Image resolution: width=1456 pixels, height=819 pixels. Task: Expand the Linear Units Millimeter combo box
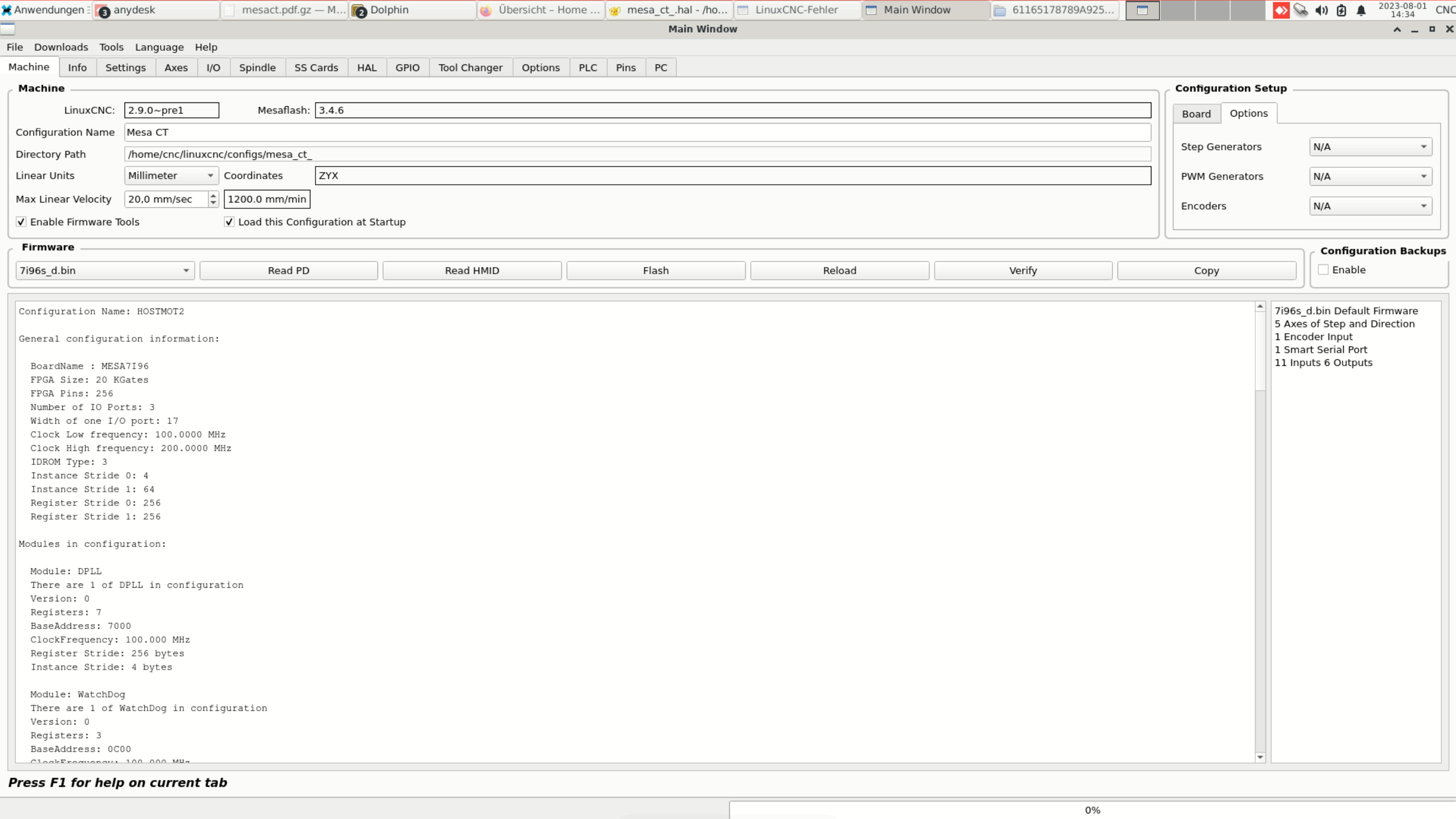(171, 176)
